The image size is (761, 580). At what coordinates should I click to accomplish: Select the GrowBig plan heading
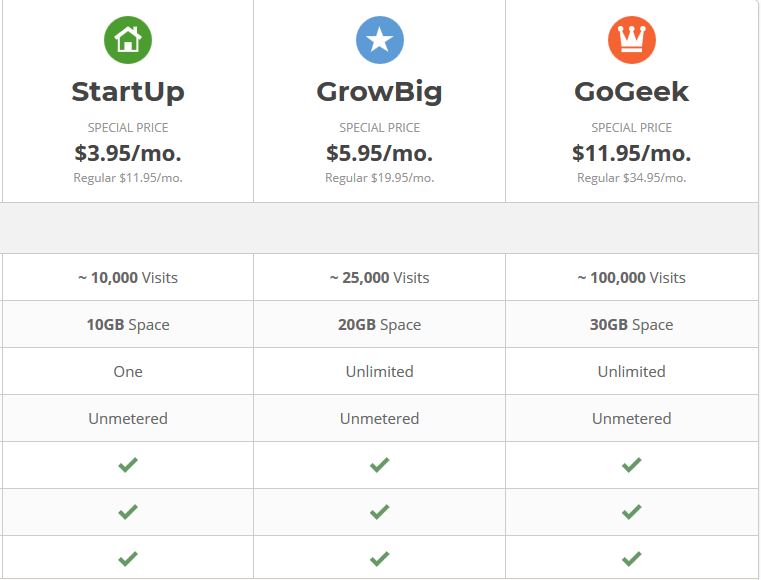pos(380,92)
